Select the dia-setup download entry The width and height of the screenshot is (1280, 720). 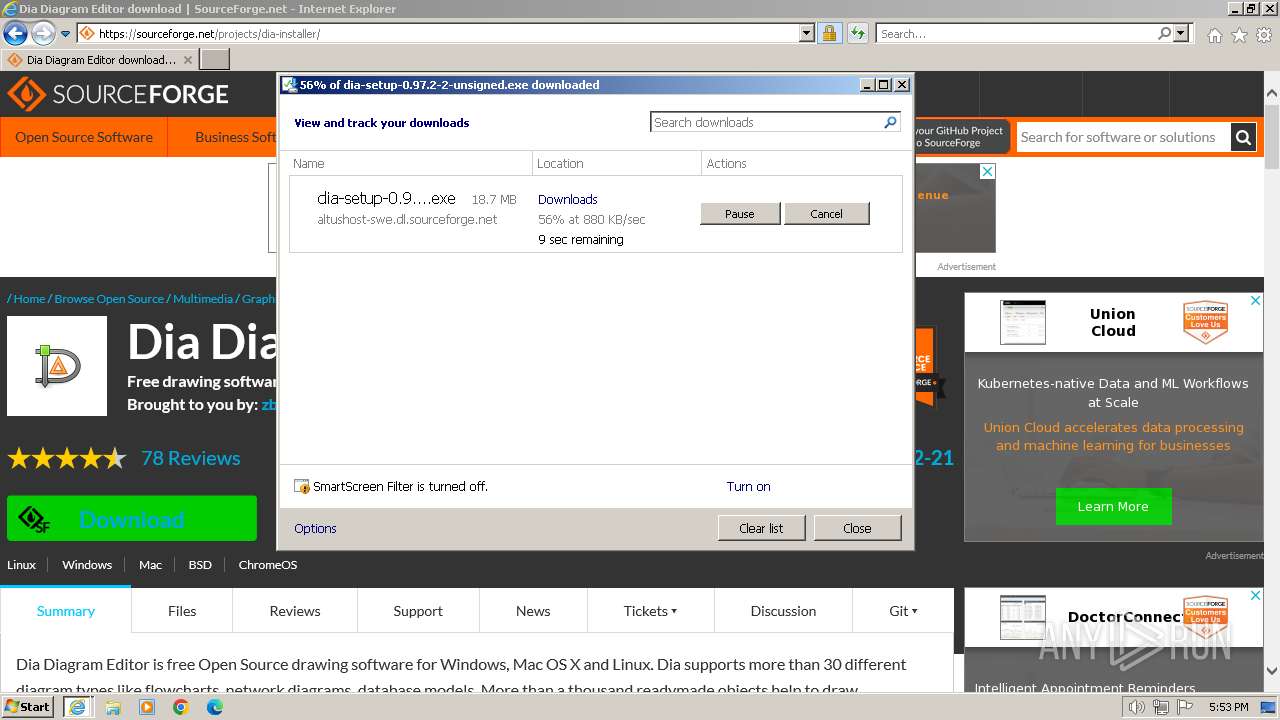coord(596,214)
